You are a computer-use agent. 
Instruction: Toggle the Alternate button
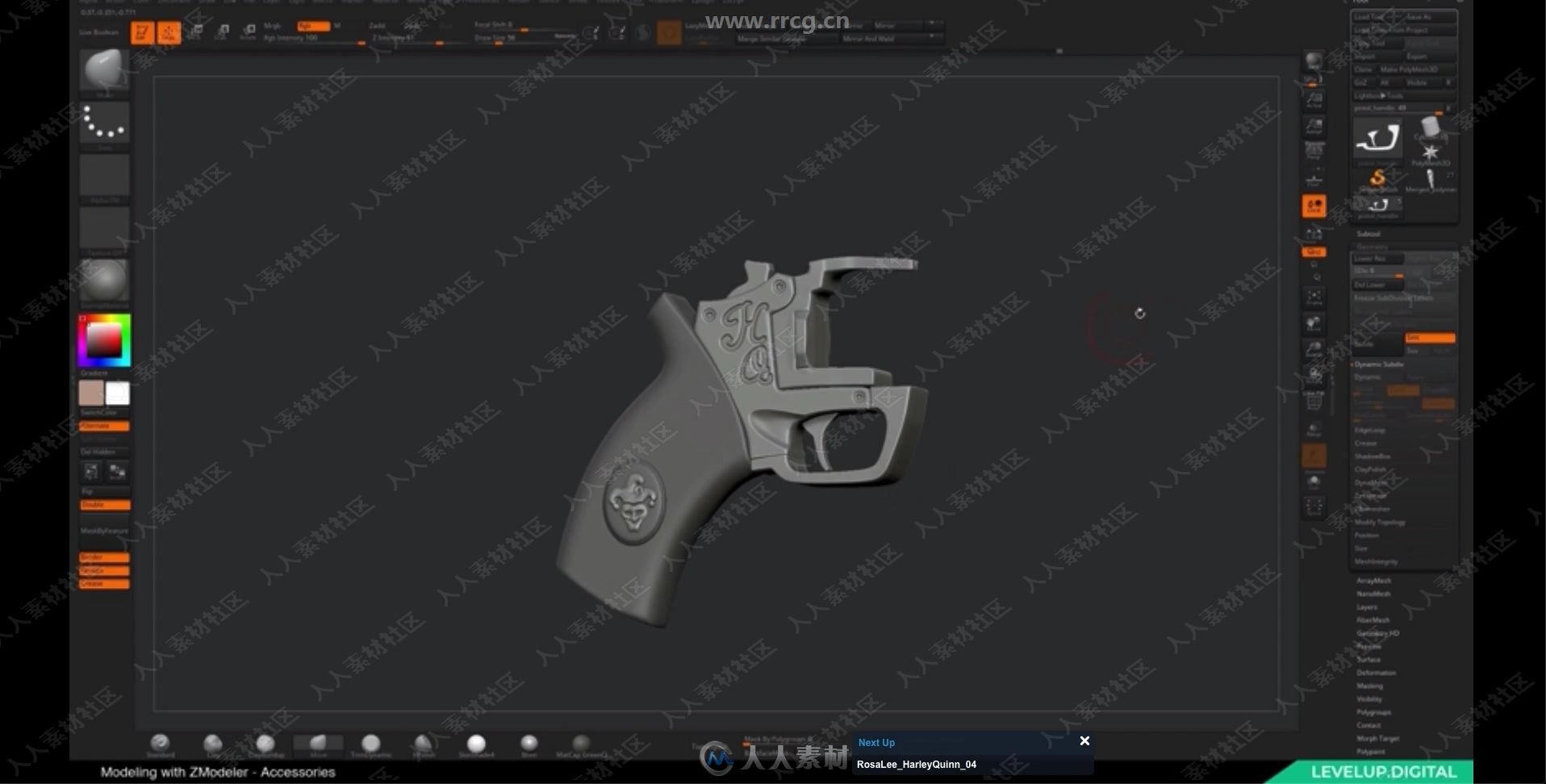pyautogui.click(x=104, y=426)
